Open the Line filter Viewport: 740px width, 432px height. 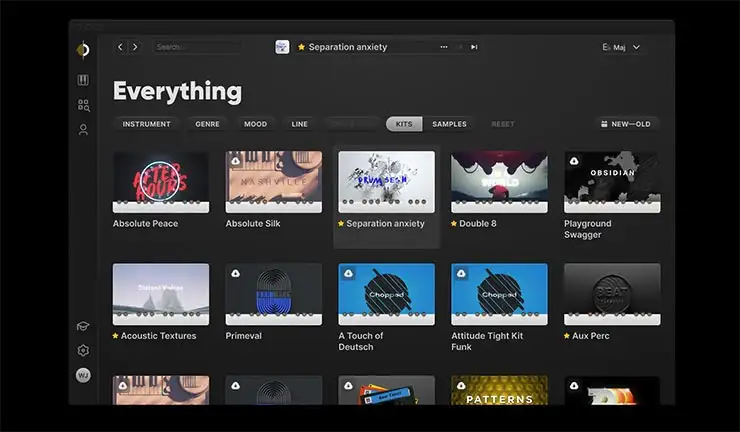(300, 124)
